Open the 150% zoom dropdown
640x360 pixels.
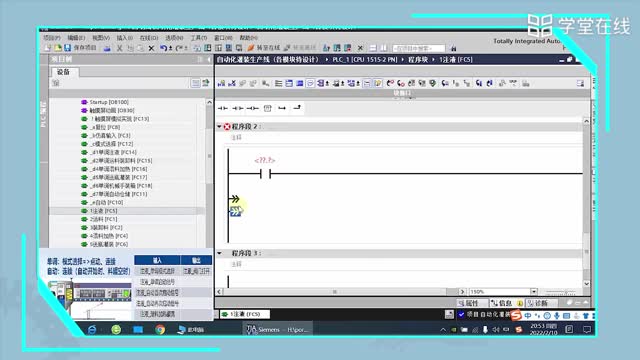coord(534,291)
